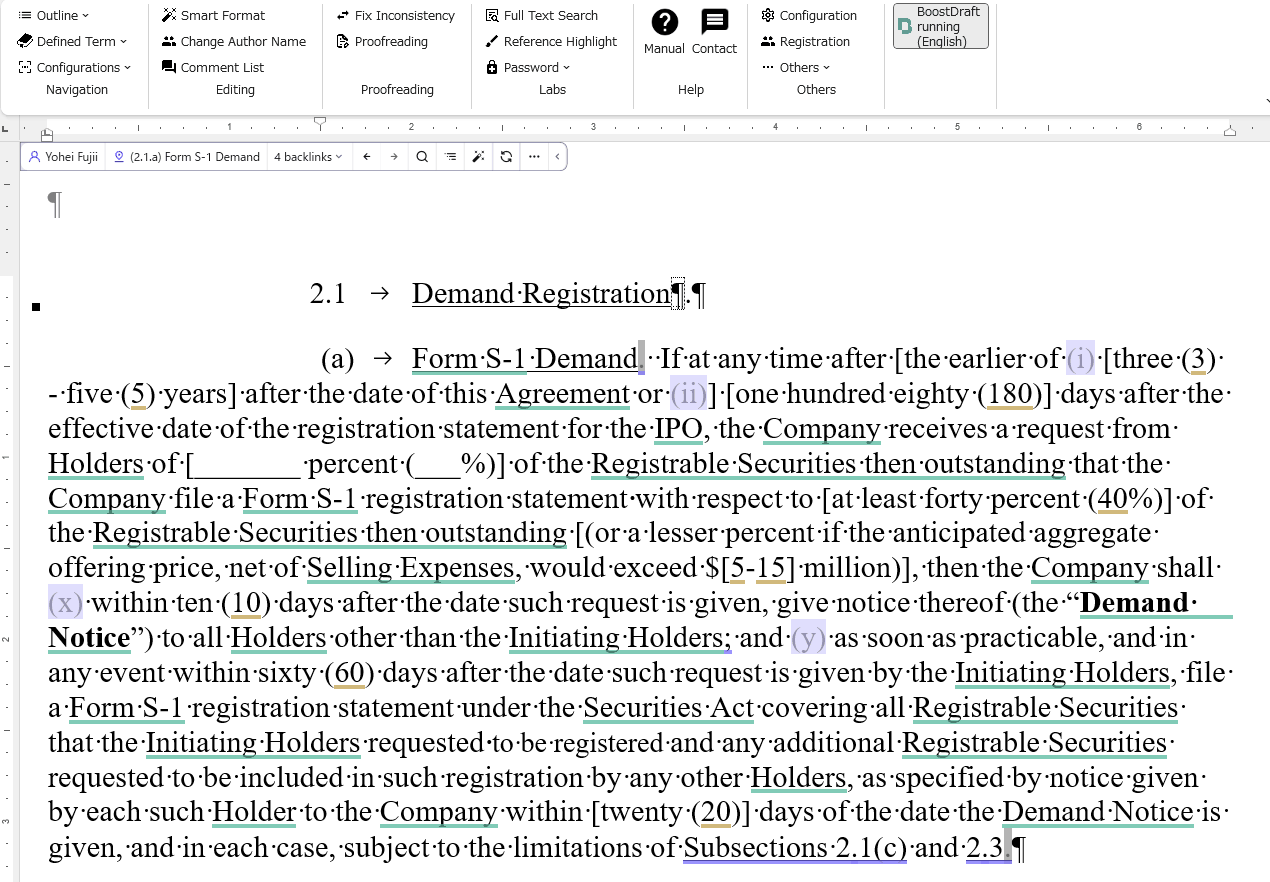
Task: Click the refresh icon in the document toolbar
Action: coord(506,156)
